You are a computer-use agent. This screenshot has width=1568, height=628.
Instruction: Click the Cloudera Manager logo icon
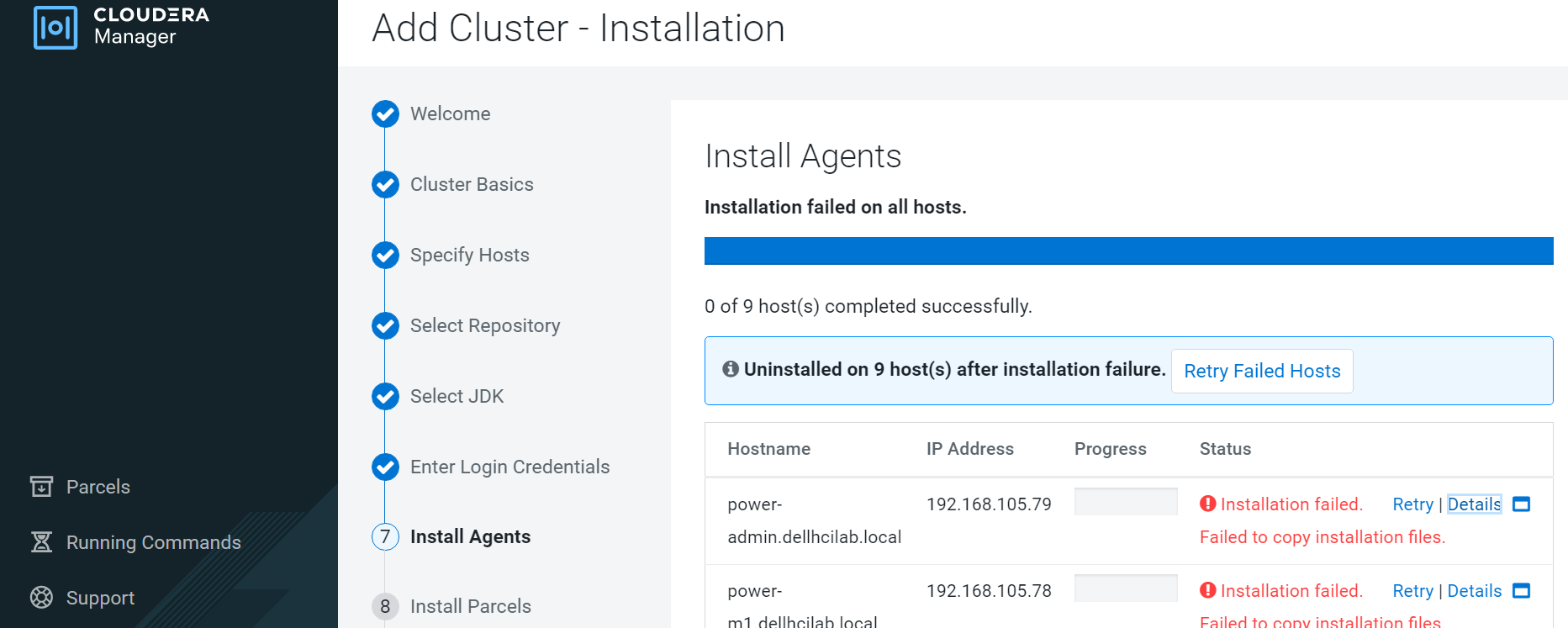pyautogui.click(x=55, y=28)
